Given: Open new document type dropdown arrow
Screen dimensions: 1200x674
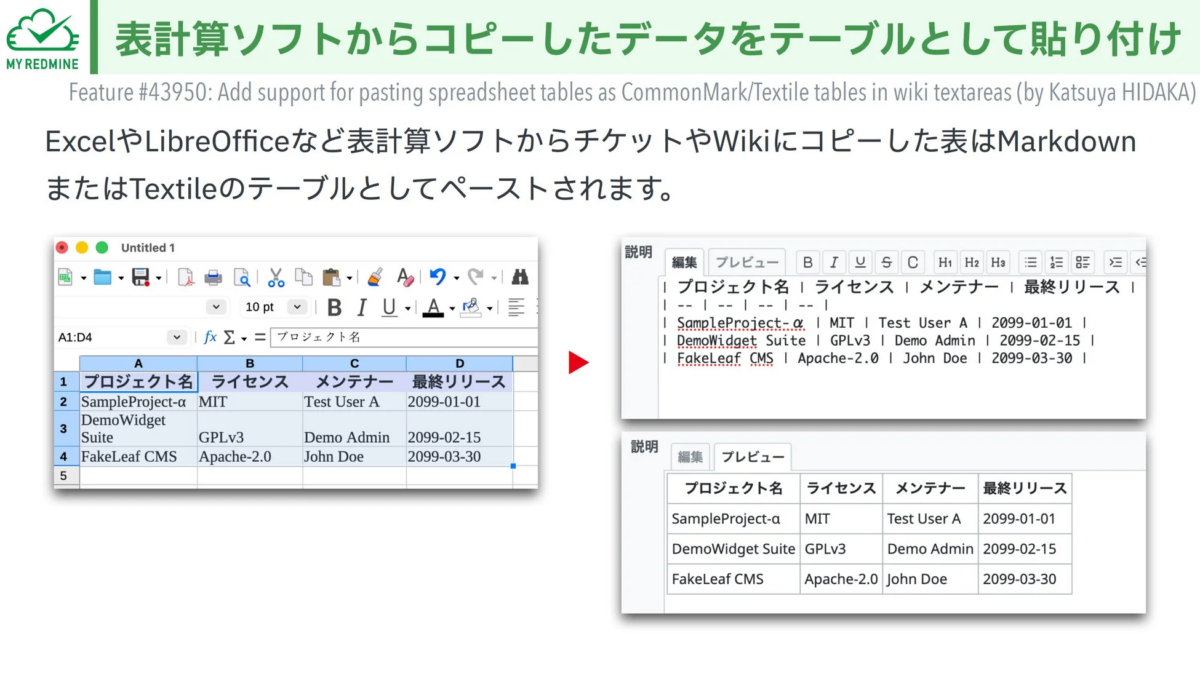Looking at the screenshot, I should pyautogui.click(x=83, y=278).
